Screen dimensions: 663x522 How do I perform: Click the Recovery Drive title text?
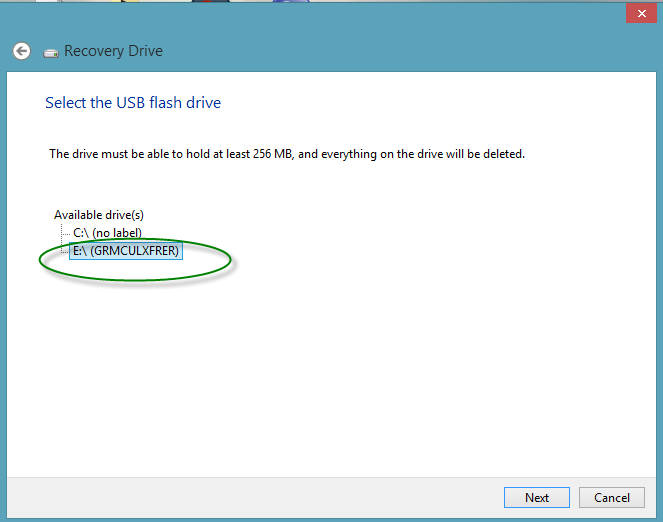click(113, 51)
